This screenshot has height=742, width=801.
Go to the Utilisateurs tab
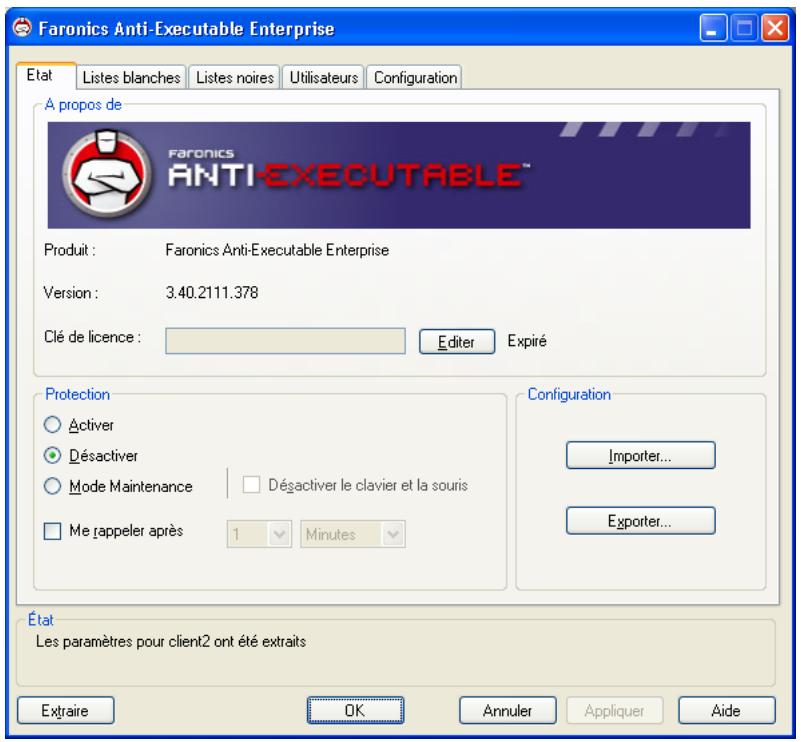click(323, 78)
